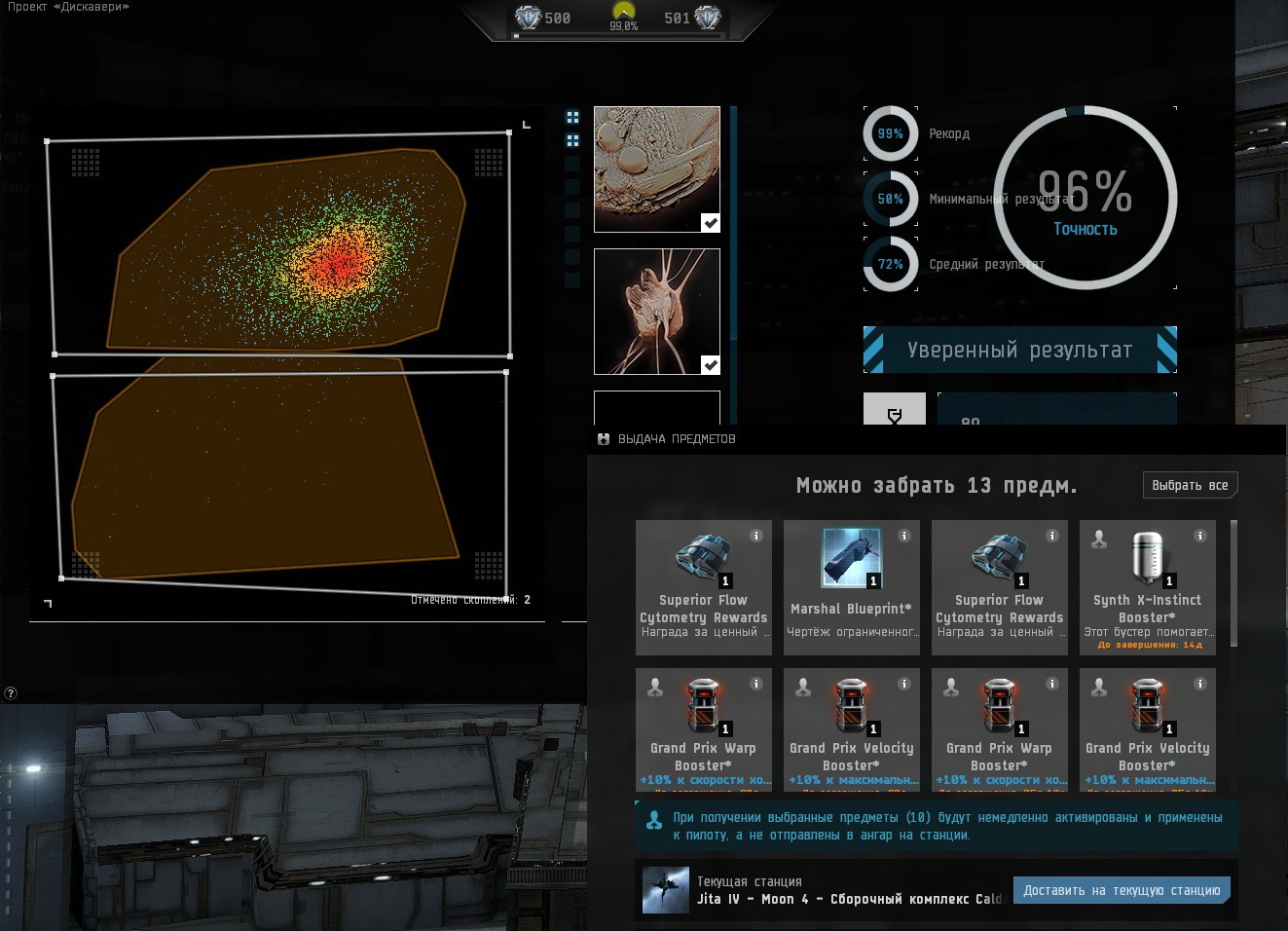Click pilot icon on Synth X-Instinct Booster card
The height and width of the screenshot is (931, 1288).
pyautogui.click(x=1099, y=540)
